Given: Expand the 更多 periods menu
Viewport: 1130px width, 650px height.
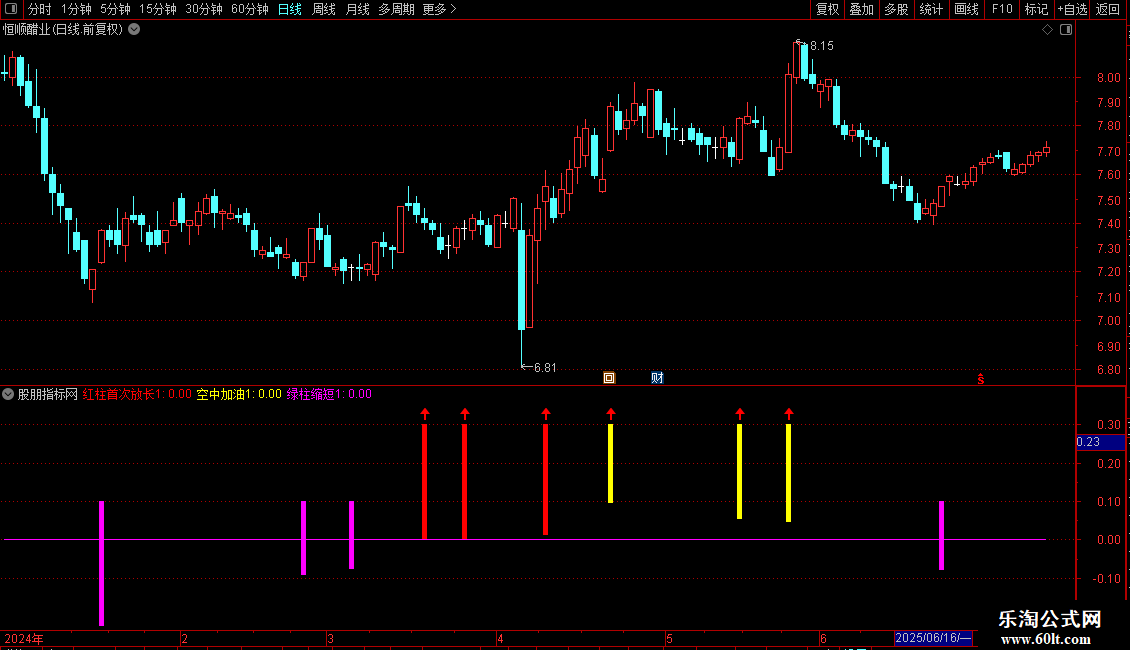Looking at the screenshot, I should point(439,9).
